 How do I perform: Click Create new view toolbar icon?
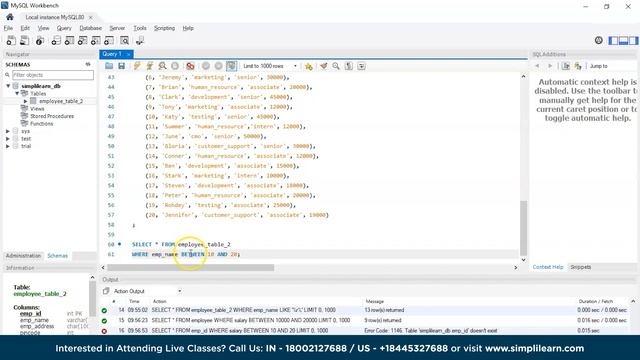(82, 40)
